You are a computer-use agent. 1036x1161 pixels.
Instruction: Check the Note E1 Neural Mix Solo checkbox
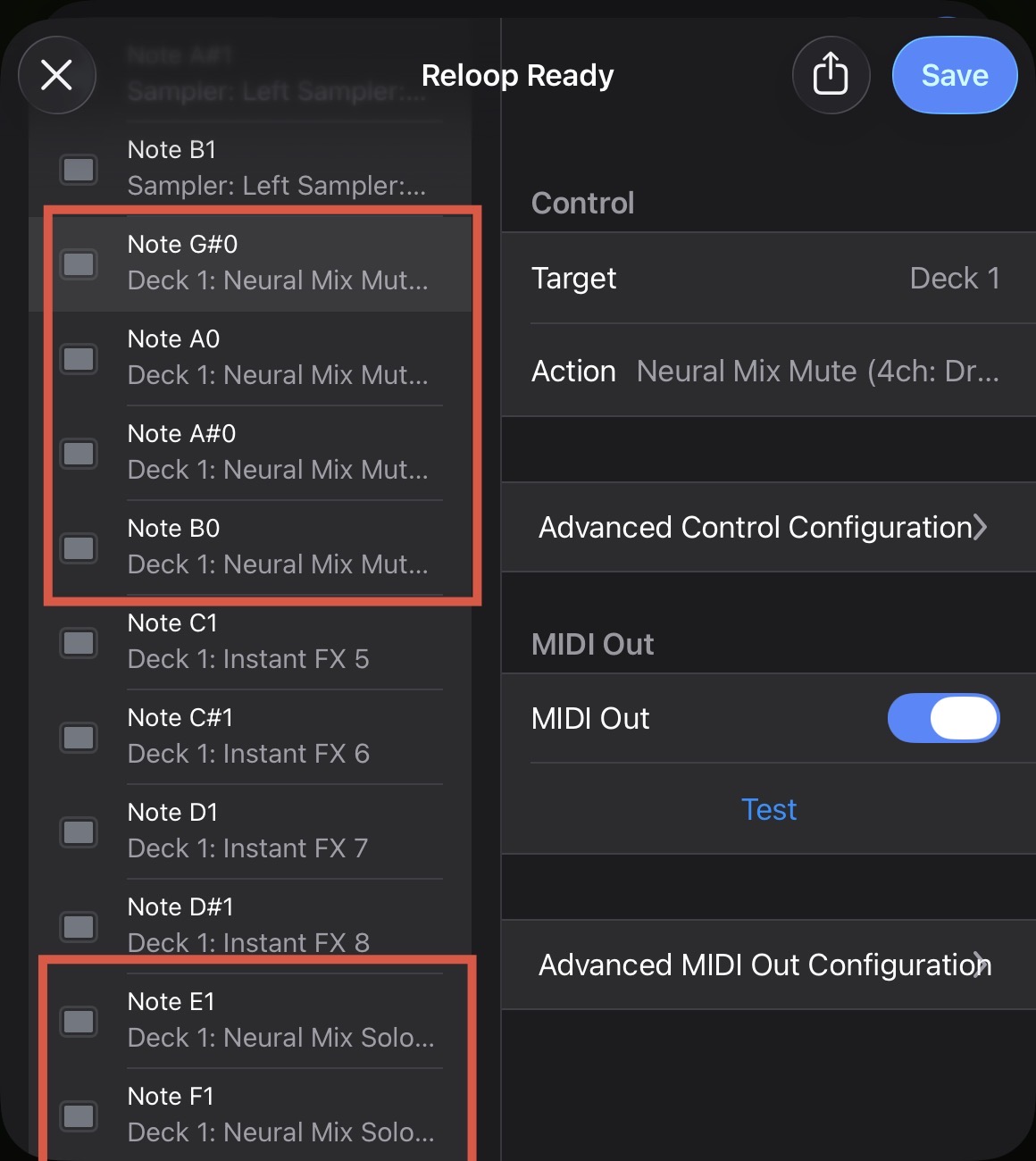point(79,1021)
